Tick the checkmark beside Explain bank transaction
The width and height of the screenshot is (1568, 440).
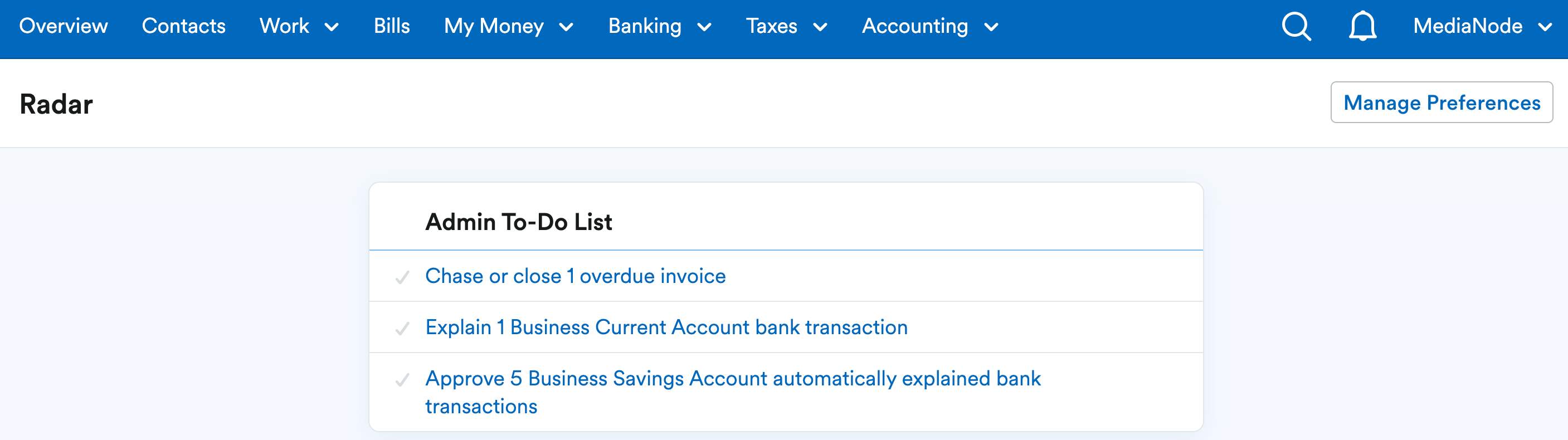point(402,329)
